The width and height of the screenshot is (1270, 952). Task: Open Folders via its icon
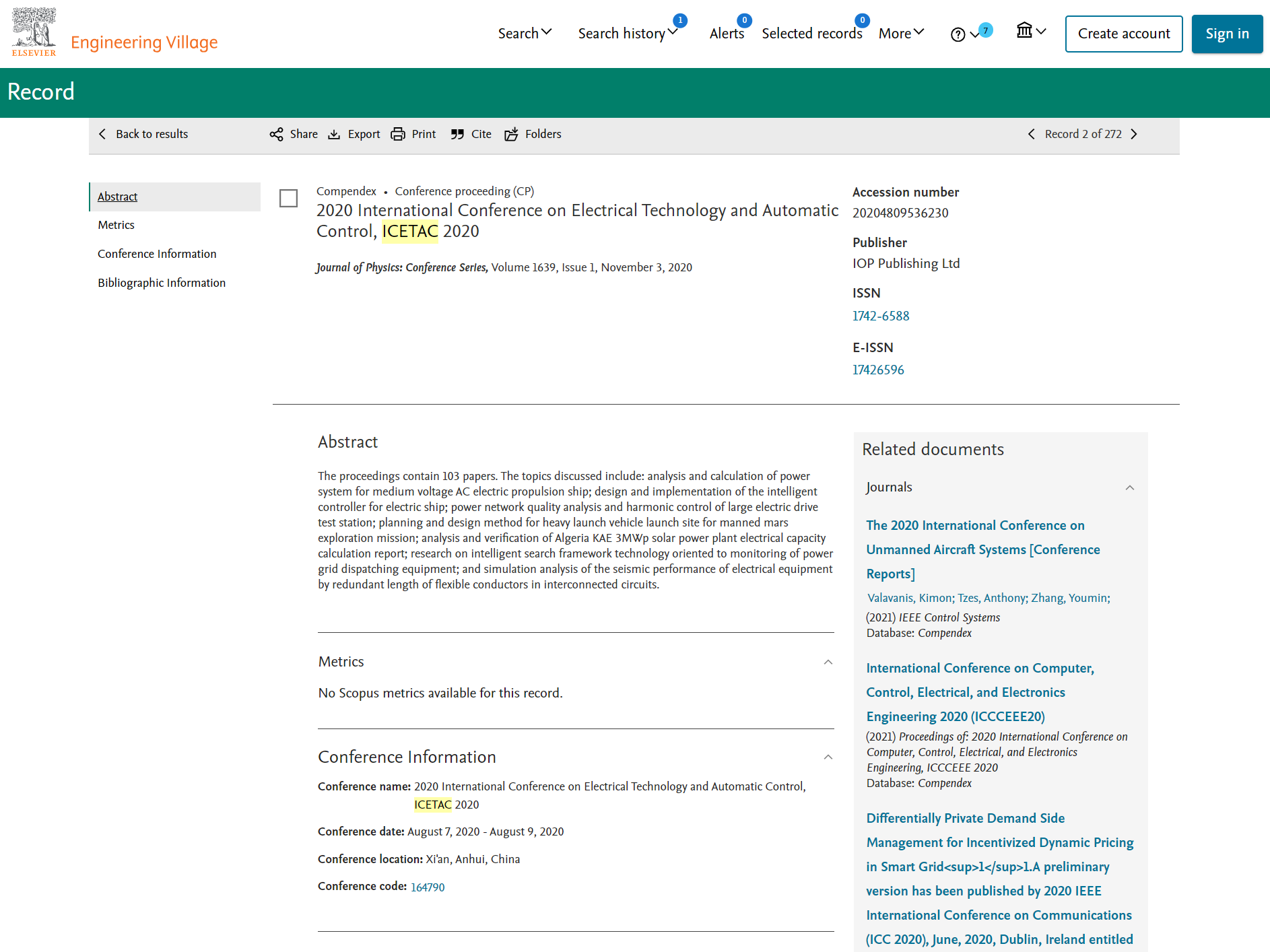[512, 134]
